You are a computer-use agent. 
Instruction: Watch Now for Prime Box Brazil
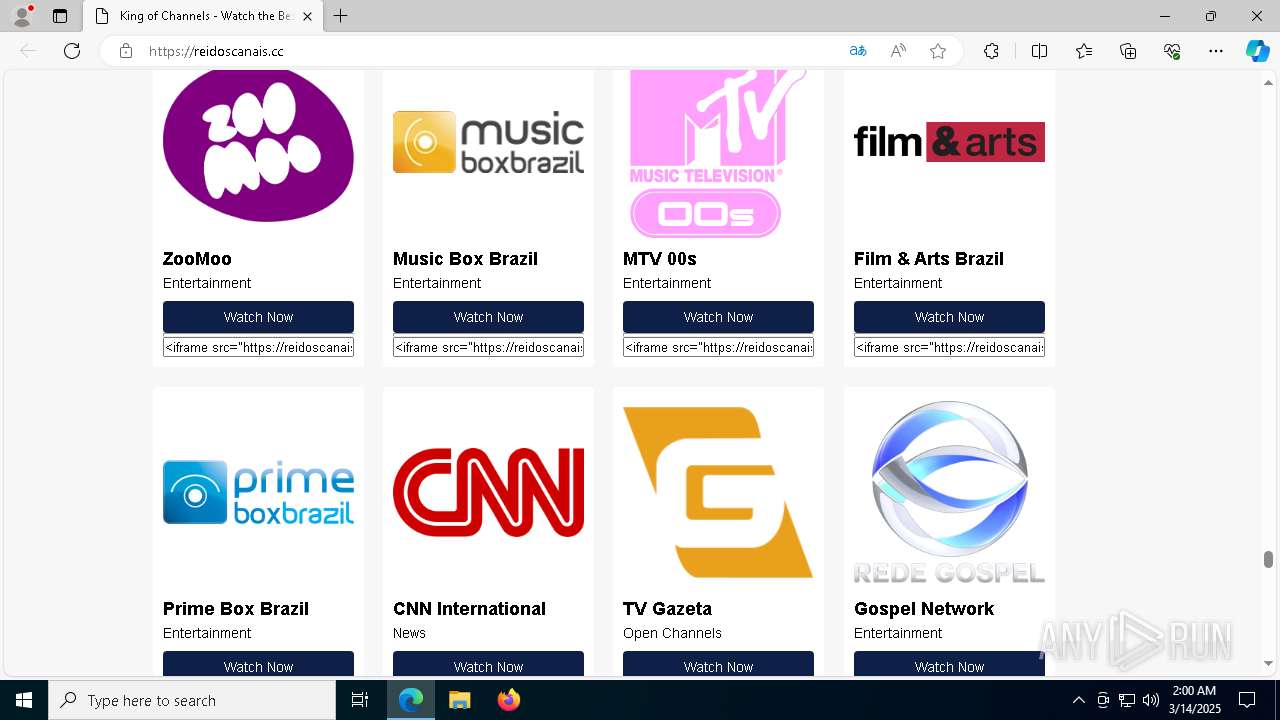tap(258, 664)
